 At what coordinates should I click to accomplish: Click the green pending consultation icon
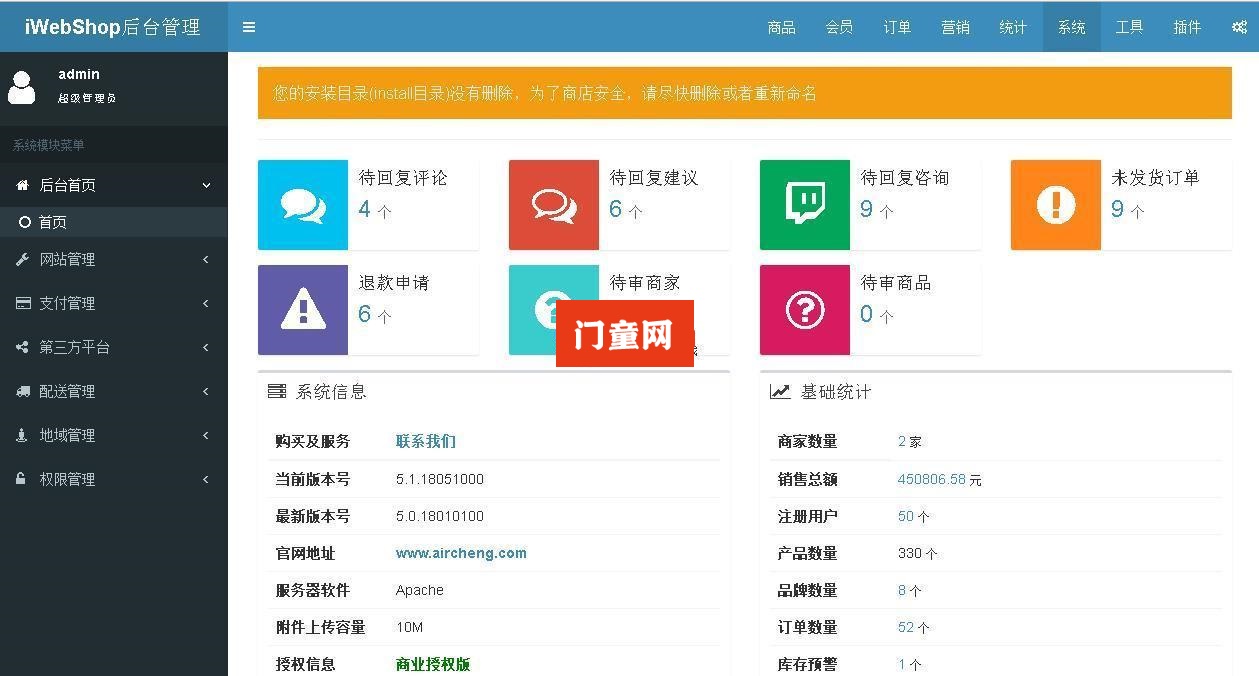(805, 205)
